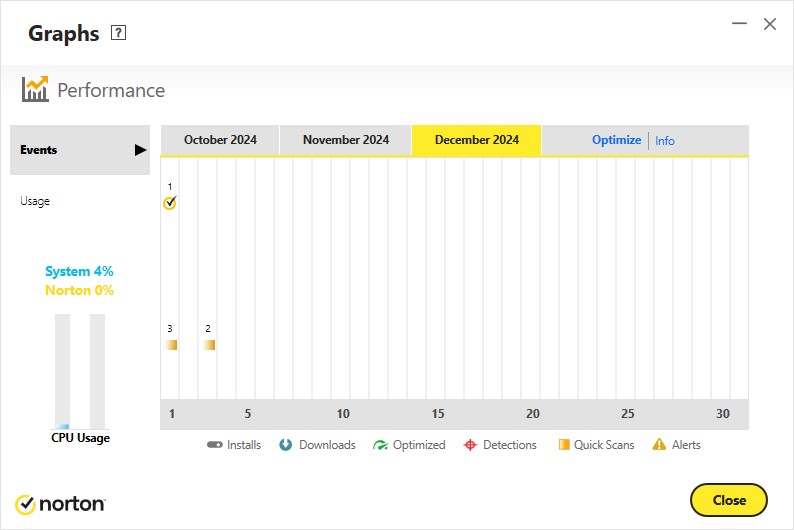This screenshot has height=530, width=794.
Task: Click day 25 on the date axis
Action: 627,414
